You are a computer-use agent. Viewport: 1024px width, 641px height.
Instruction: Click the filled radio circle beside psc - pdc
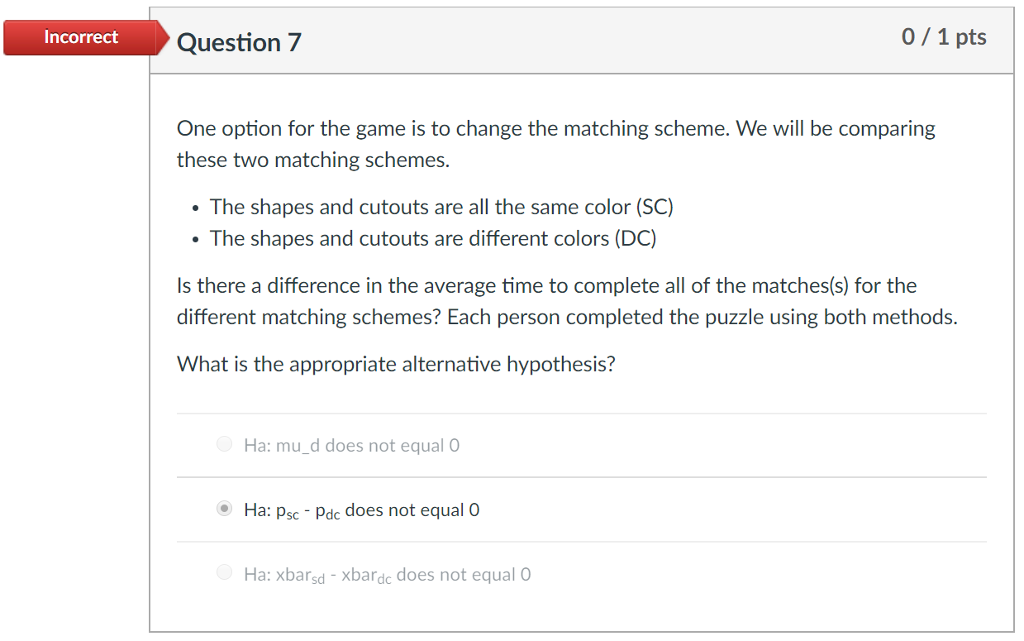click(x=224, y=508)
